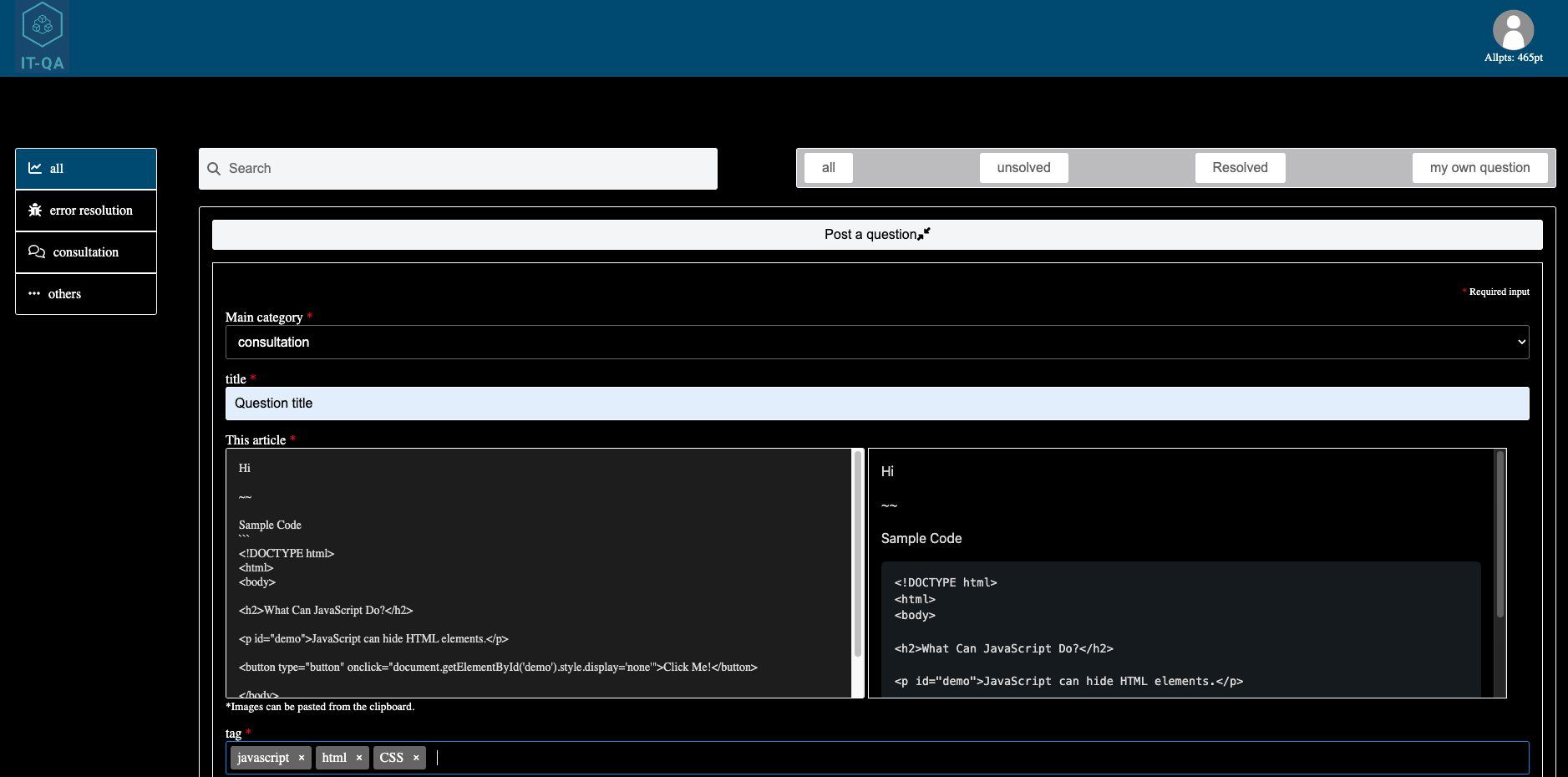This screenshot has width=1568, height=777.
Task: Click the tag input field
Action: 977,758
